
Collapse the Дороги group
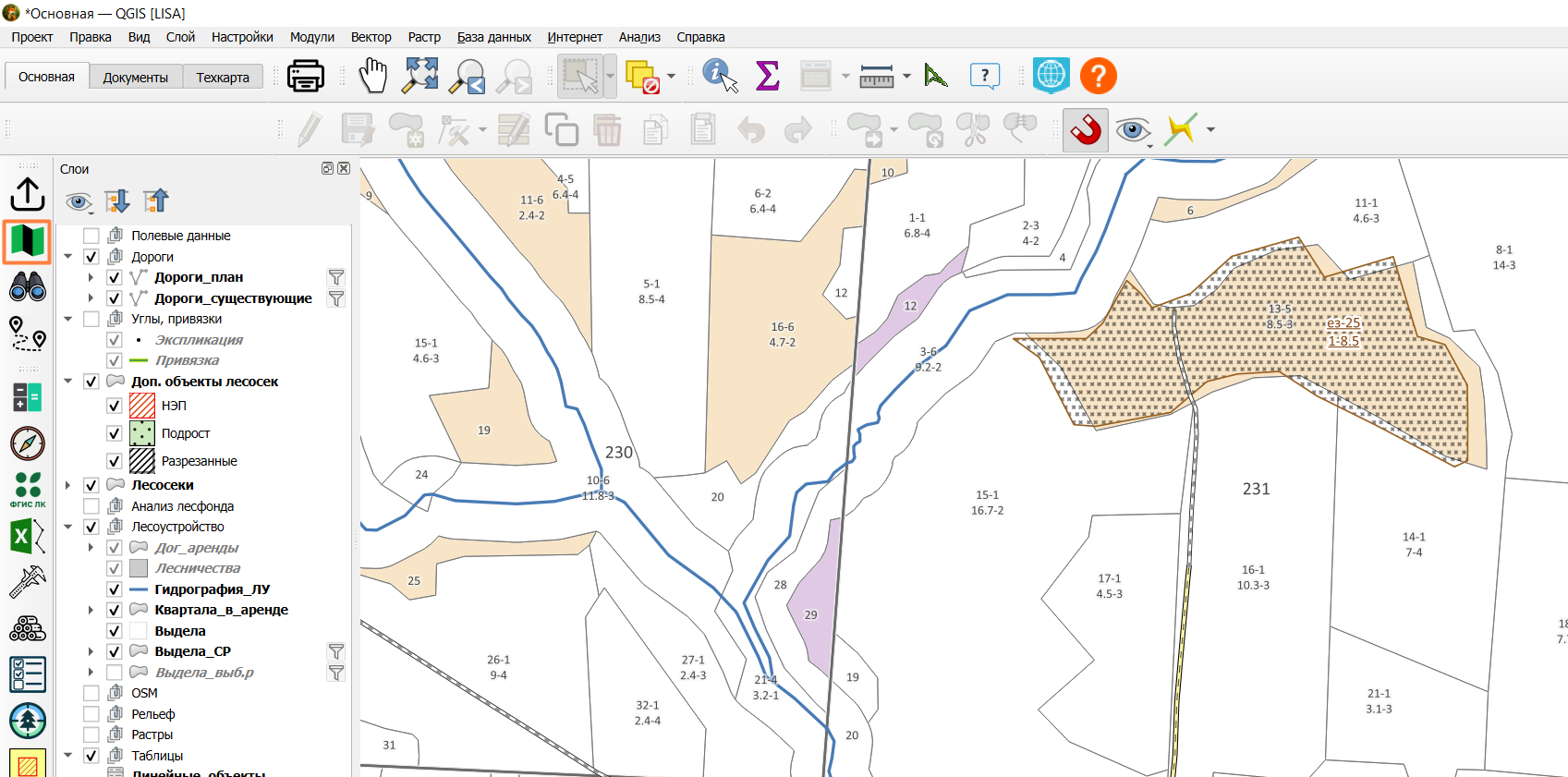pyautogui.click(x=68, y=256)
